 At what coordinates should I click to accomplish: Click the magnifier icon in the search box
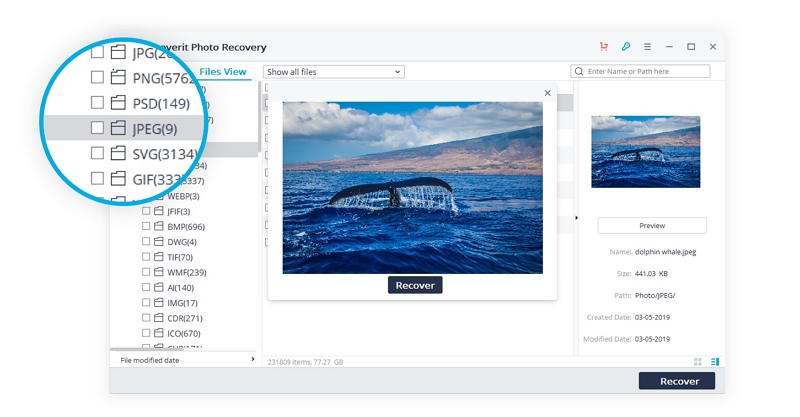pyautogui.click(x=579, y=71)
